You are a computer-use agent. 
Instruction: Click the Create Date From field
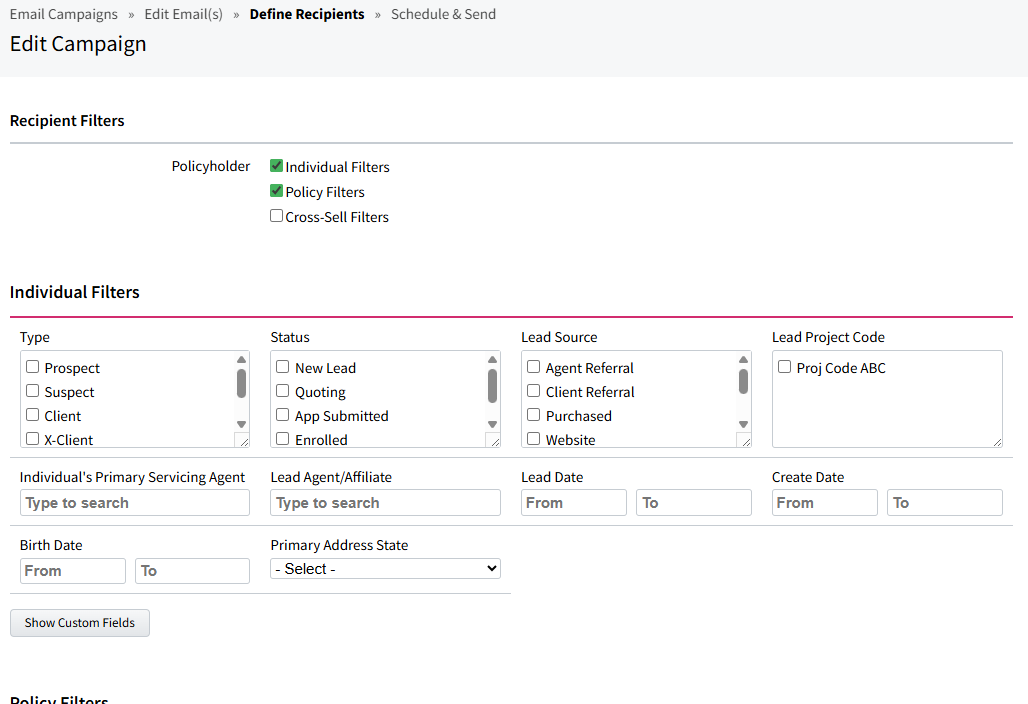pyautogui.click(x=825, y=503)
